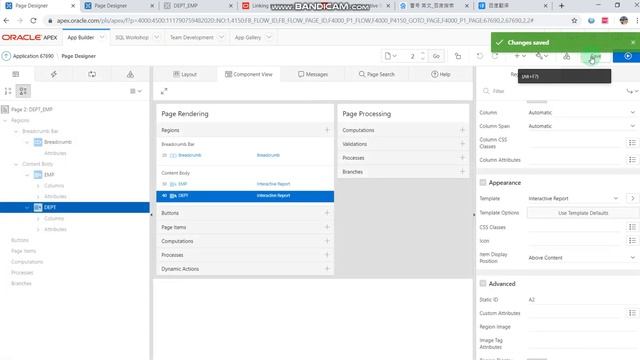Add a page processing computation plus

tap(462, 130)
